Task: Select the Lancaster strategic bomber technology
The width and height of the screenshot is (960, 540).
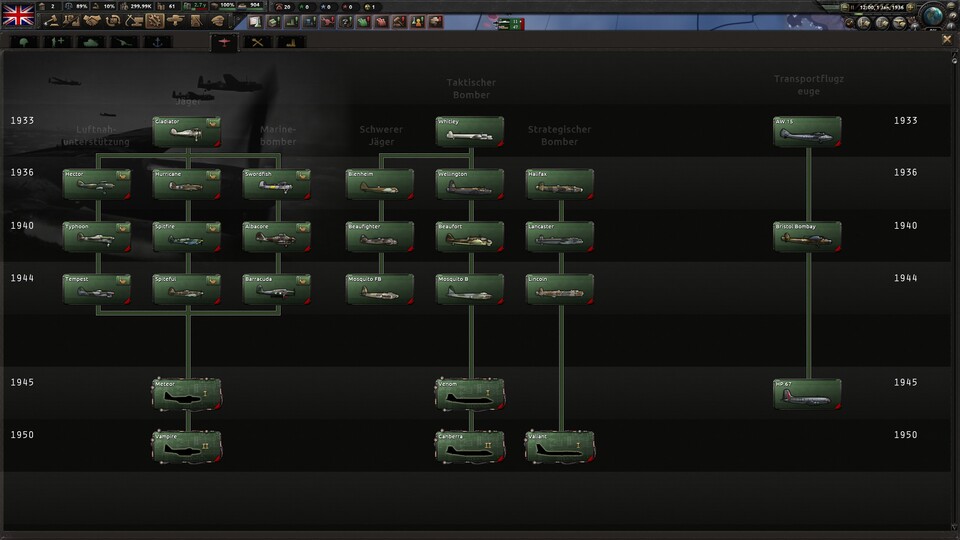Action: [559, 236]
